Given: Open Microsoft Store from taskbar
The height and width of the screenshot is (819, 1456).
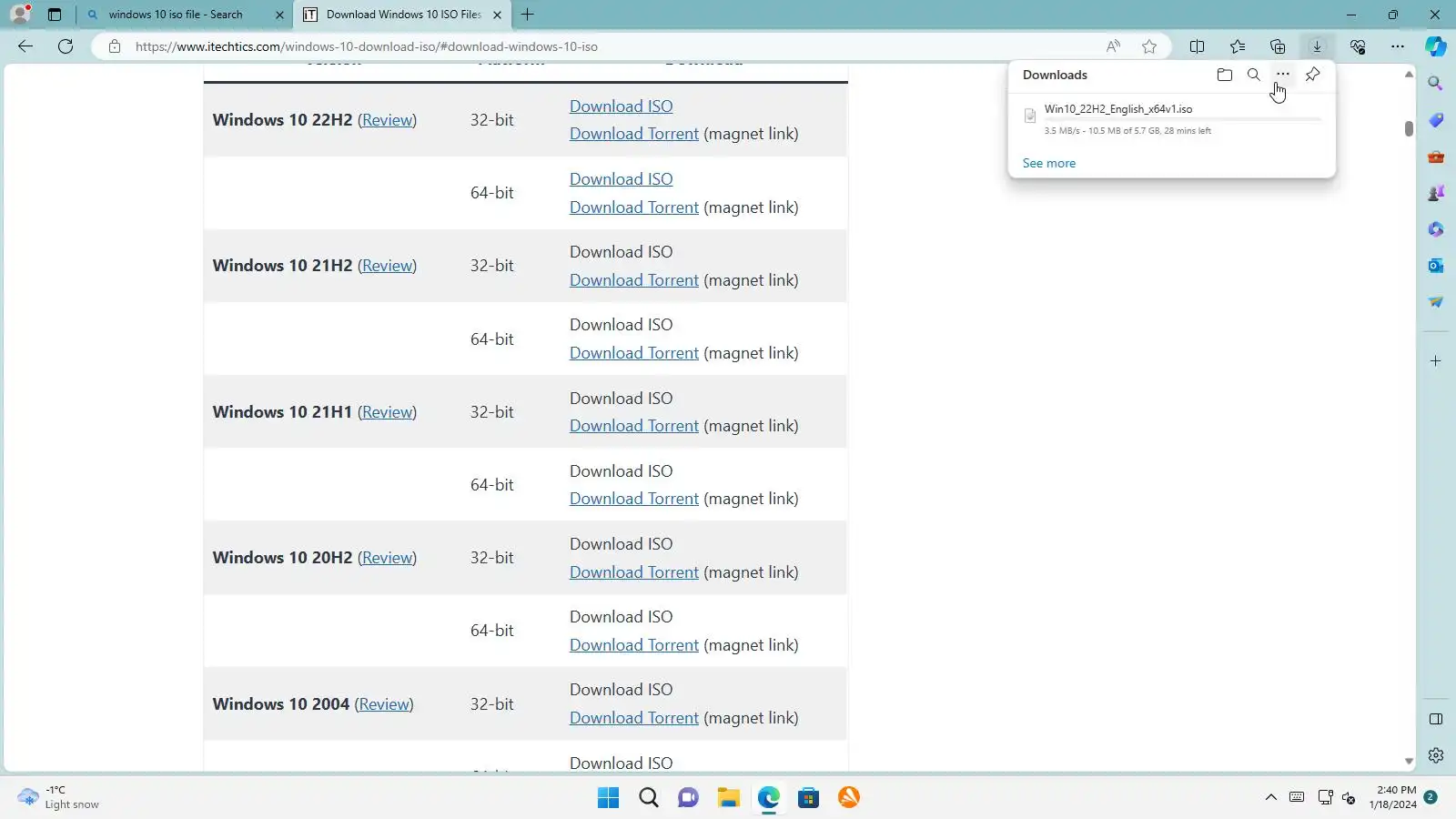Looking at the screenshot, I should pyautogui.click(x=809, y=798).
